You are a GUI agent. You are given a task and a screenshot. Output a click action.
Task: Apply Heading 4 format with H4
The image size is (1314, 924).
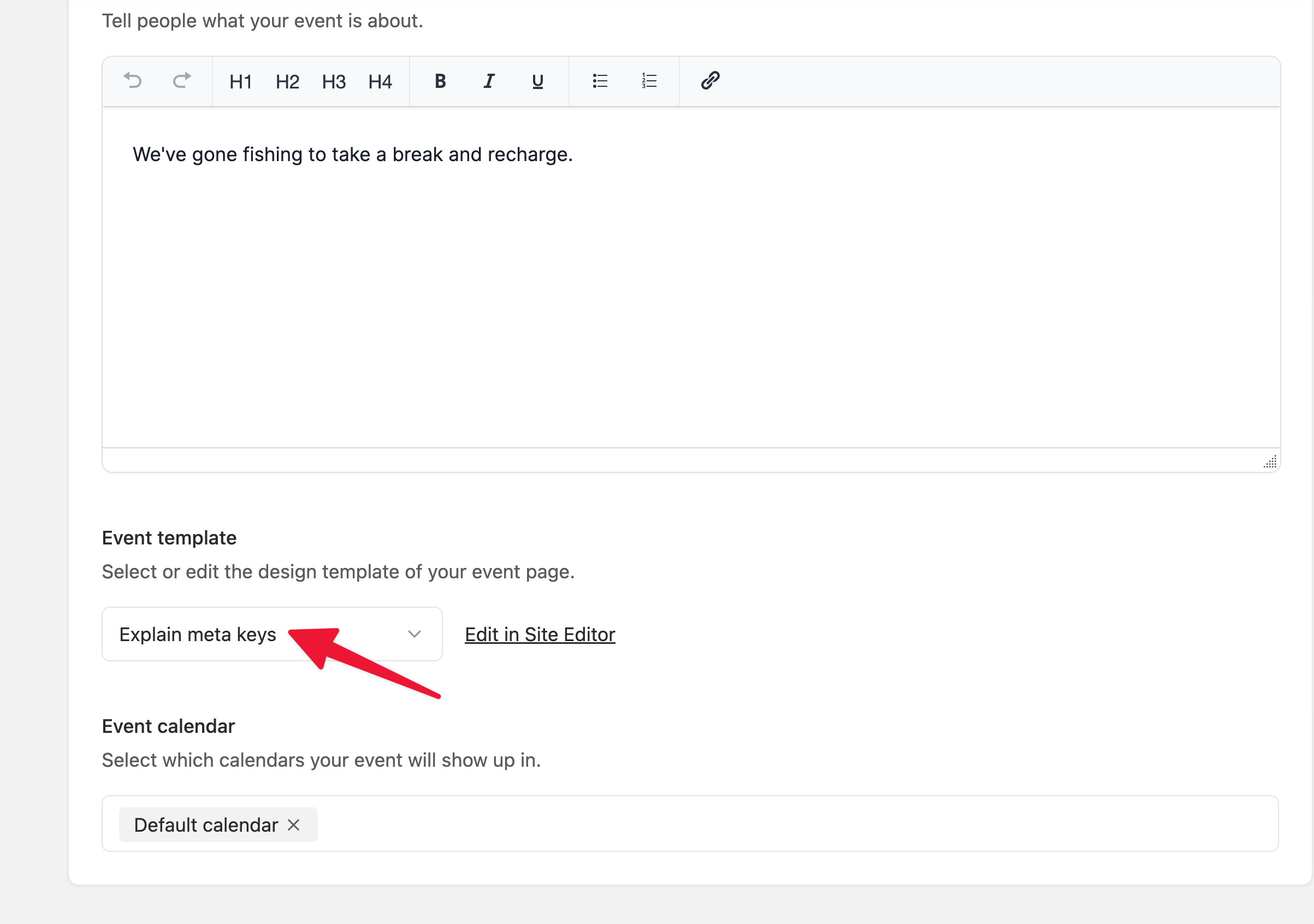[x=380, y=82]
